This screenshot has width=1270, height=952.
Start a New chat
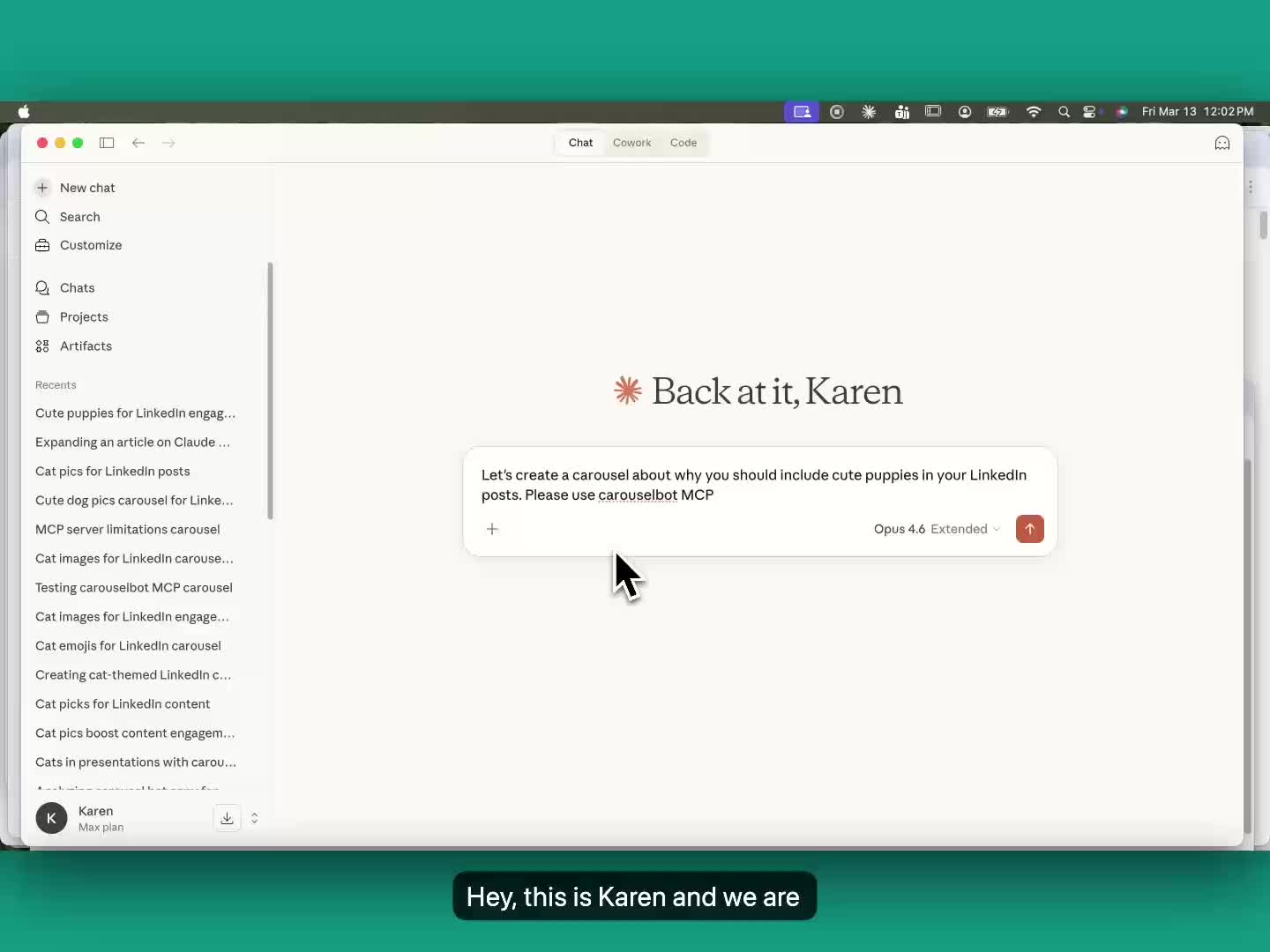point(87,188)
